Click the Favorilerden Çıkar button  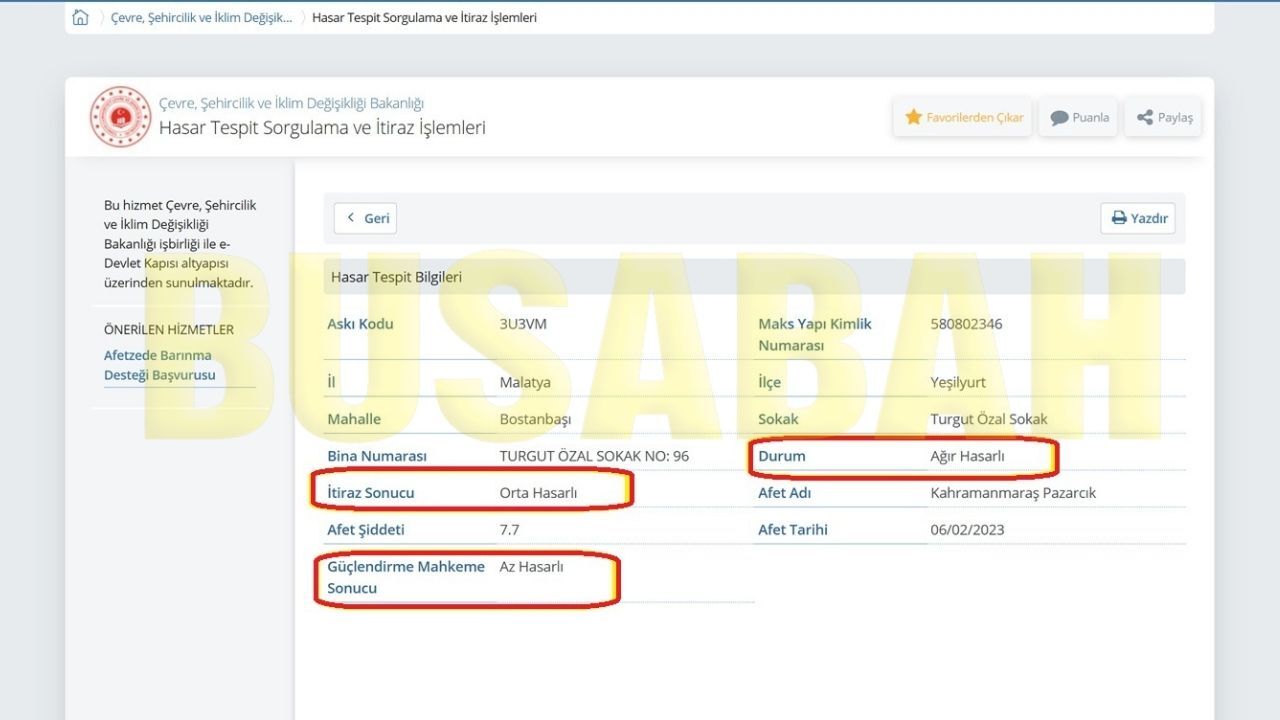point(962,117)
